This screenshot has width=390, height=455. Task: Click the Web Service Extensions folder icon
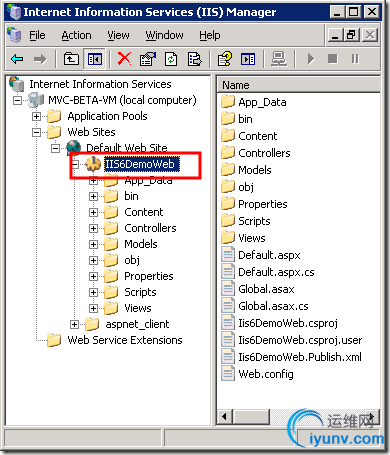click(54, 340)
